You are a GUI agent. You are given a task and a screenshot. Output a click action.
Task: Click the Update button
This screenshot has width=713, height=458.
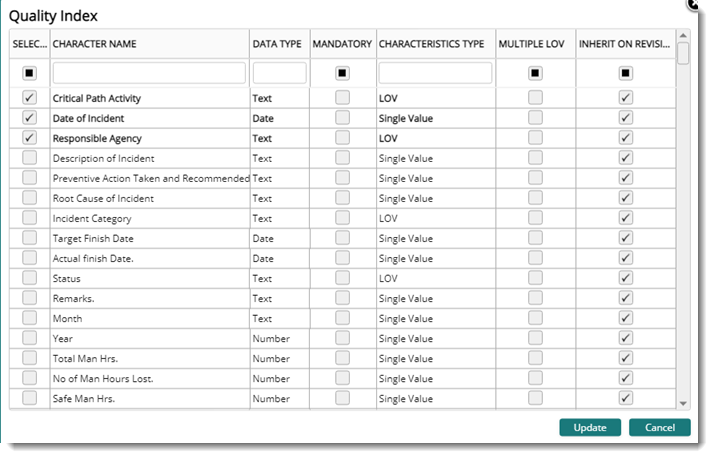pyautogui.click(x=589, y=428)
